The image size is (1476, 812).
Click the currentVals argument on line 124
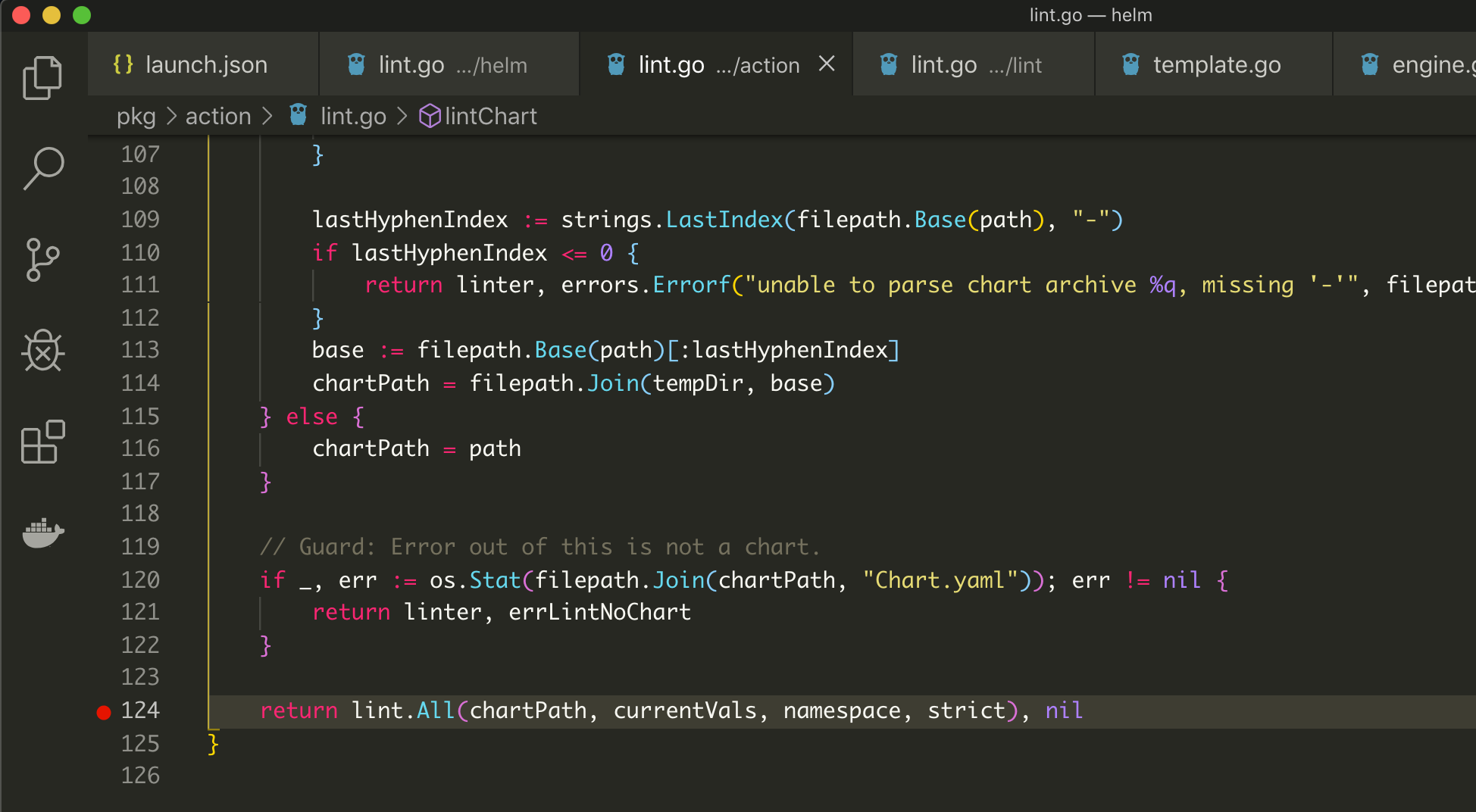pyautogui.click(x=685, y=710)
